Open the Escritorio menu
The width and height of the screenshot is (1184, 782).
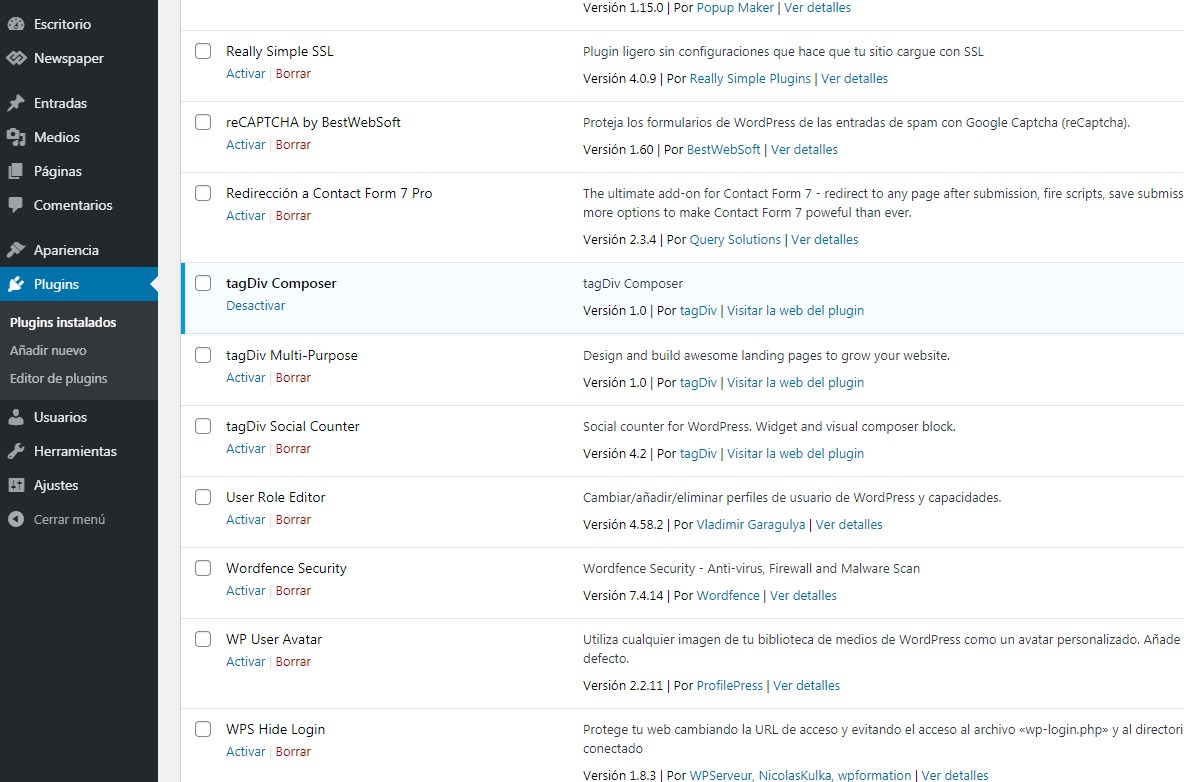coord(79,24)
